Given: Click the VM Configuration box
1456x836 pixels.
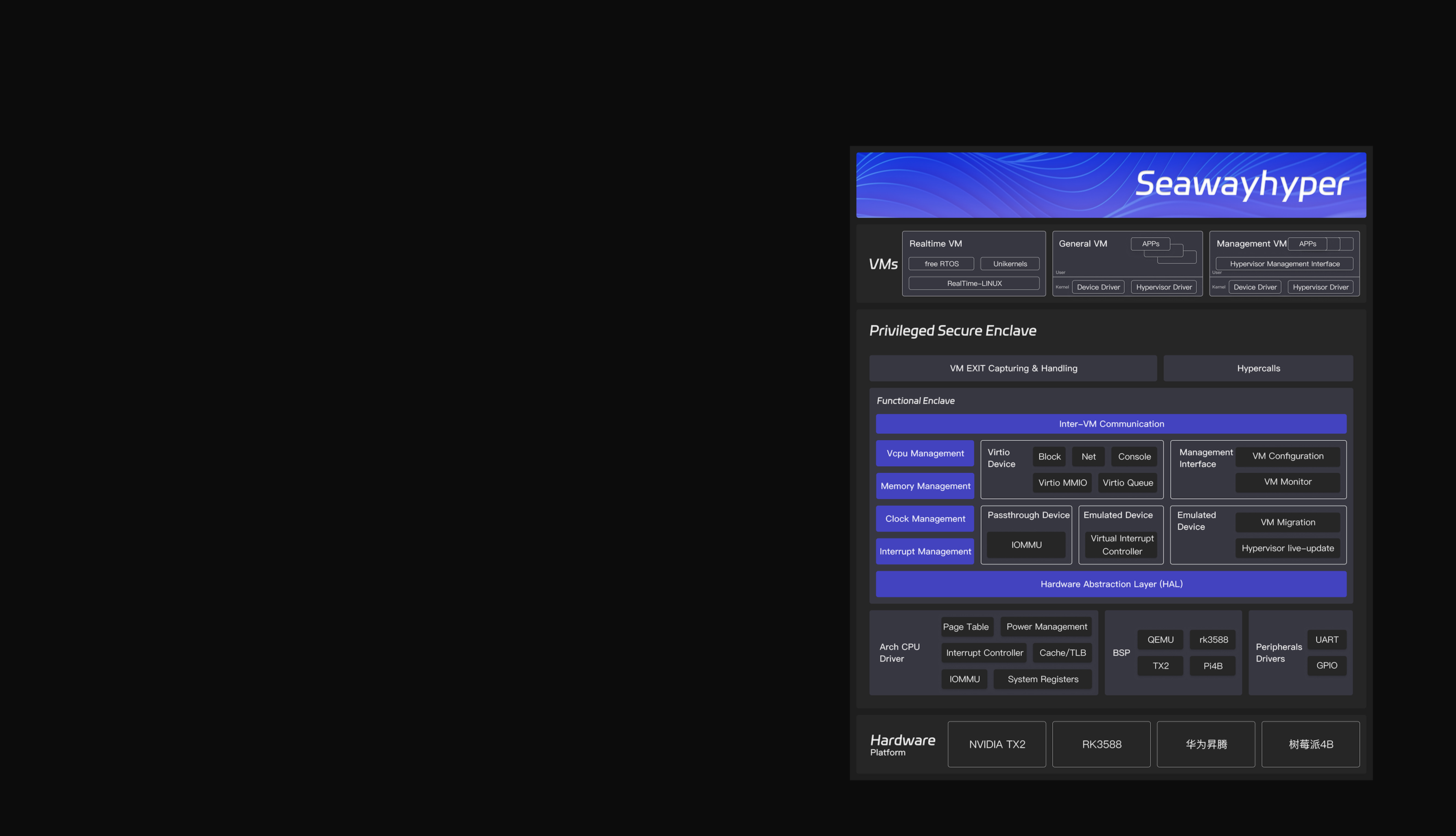Looking at the screenshot, I should 1287,456.
